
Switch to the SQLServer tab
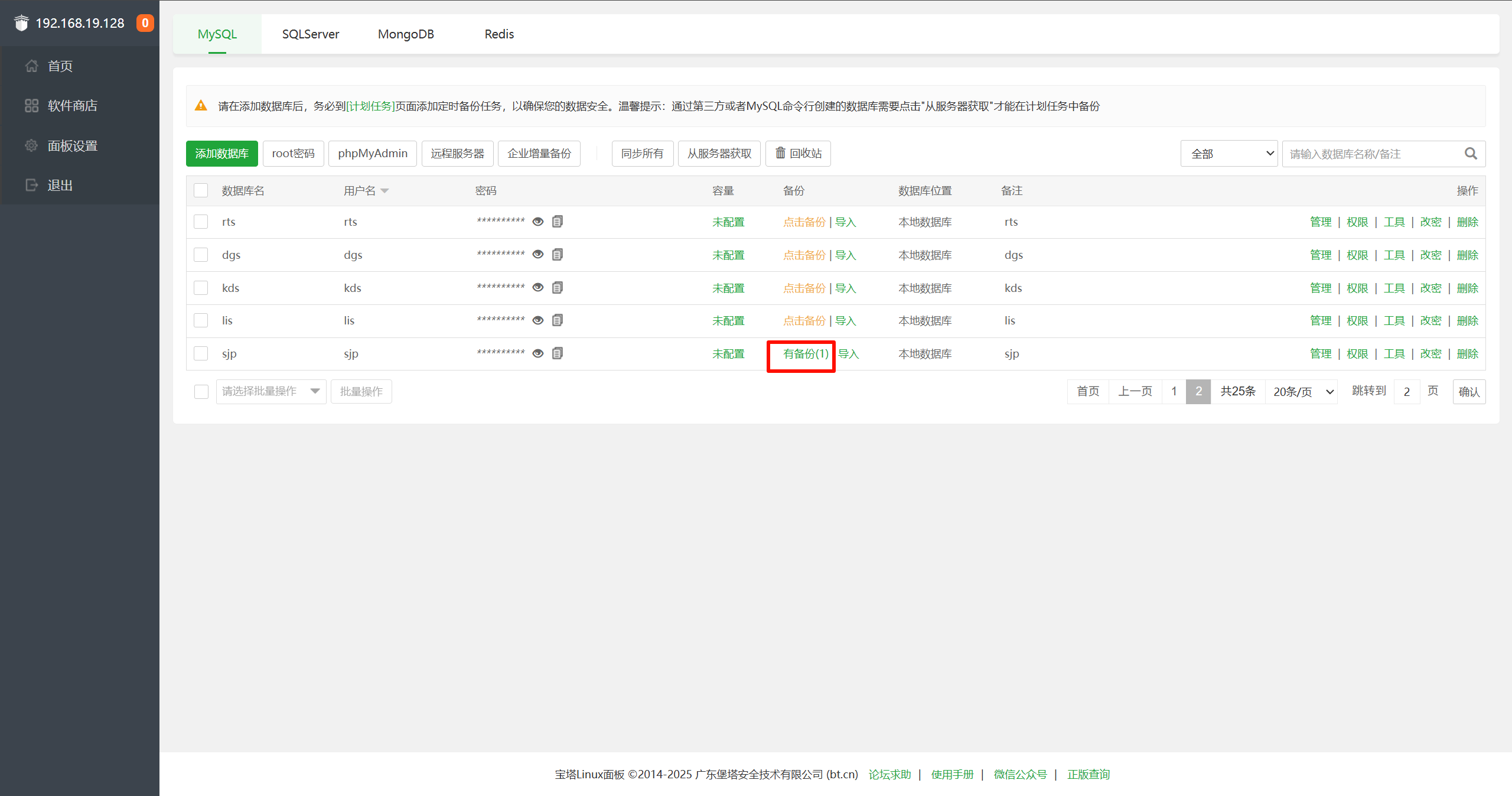click(x=311, y=34)
